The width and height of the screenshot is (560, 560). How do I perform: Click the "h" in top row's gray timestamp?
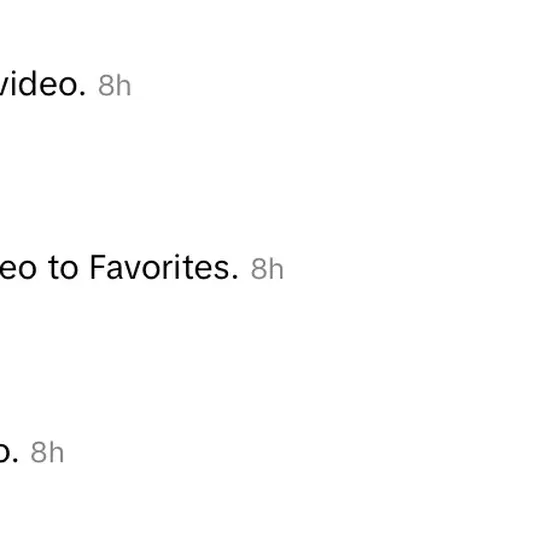[124, 85]
